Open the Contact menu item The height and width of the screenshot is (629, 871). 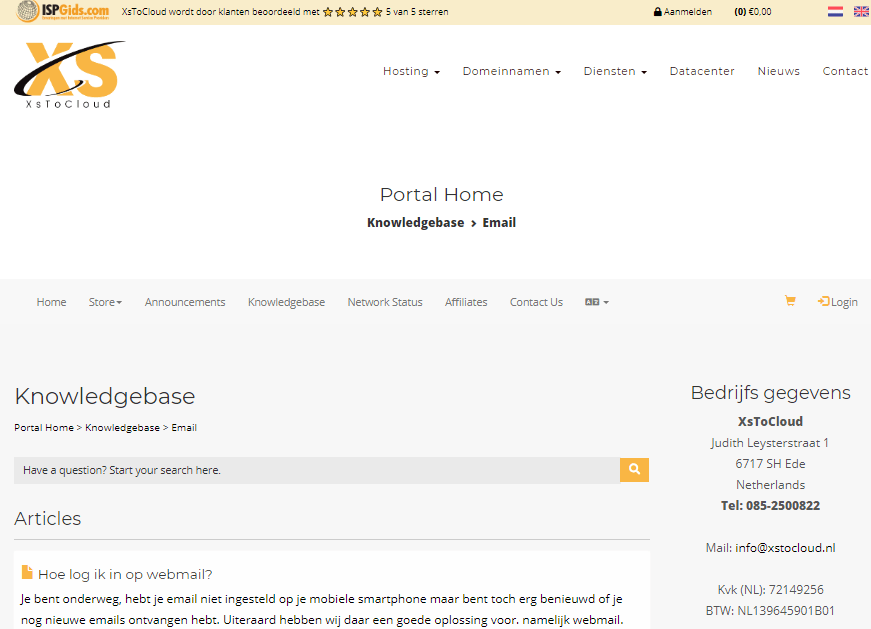click(x=845, y=71)
